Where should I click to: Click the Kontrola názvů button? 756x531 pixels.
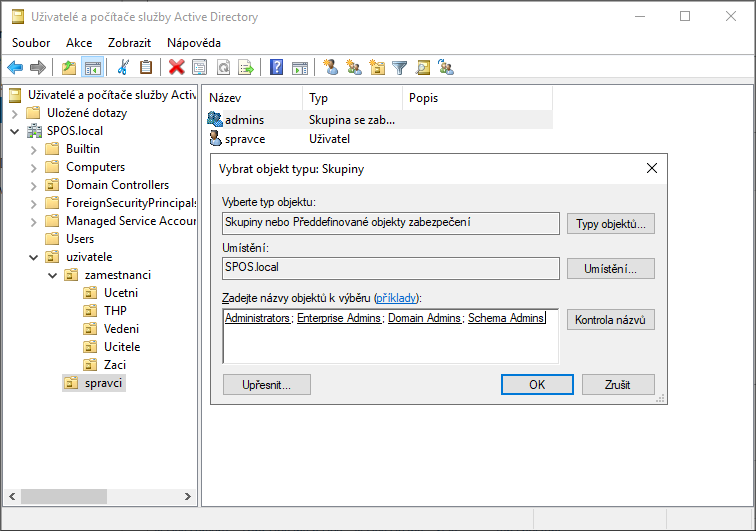pos(610,320)
